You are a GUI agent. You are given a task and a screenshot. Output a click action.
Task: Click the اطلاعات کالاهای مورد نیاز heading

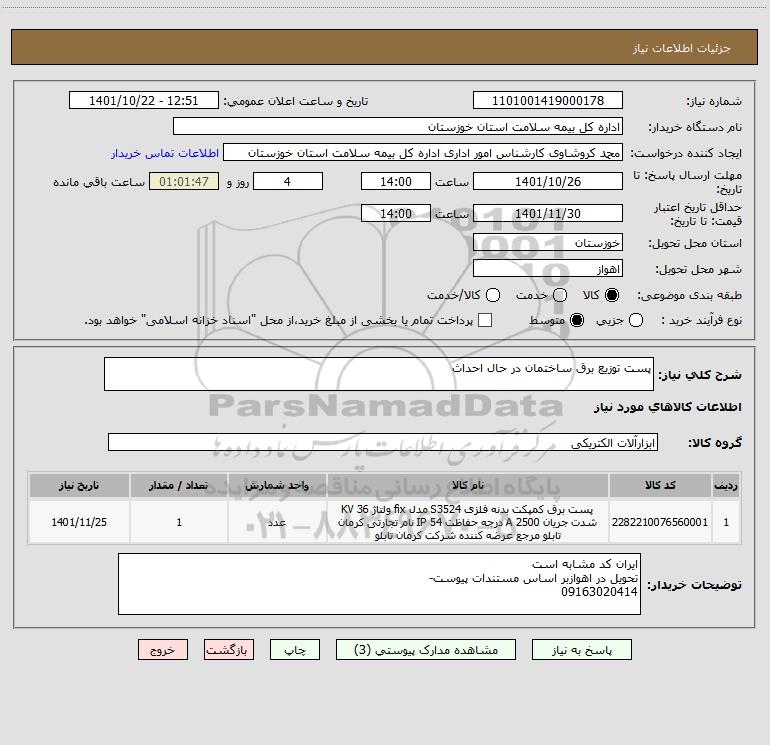[x=668, y=407]
